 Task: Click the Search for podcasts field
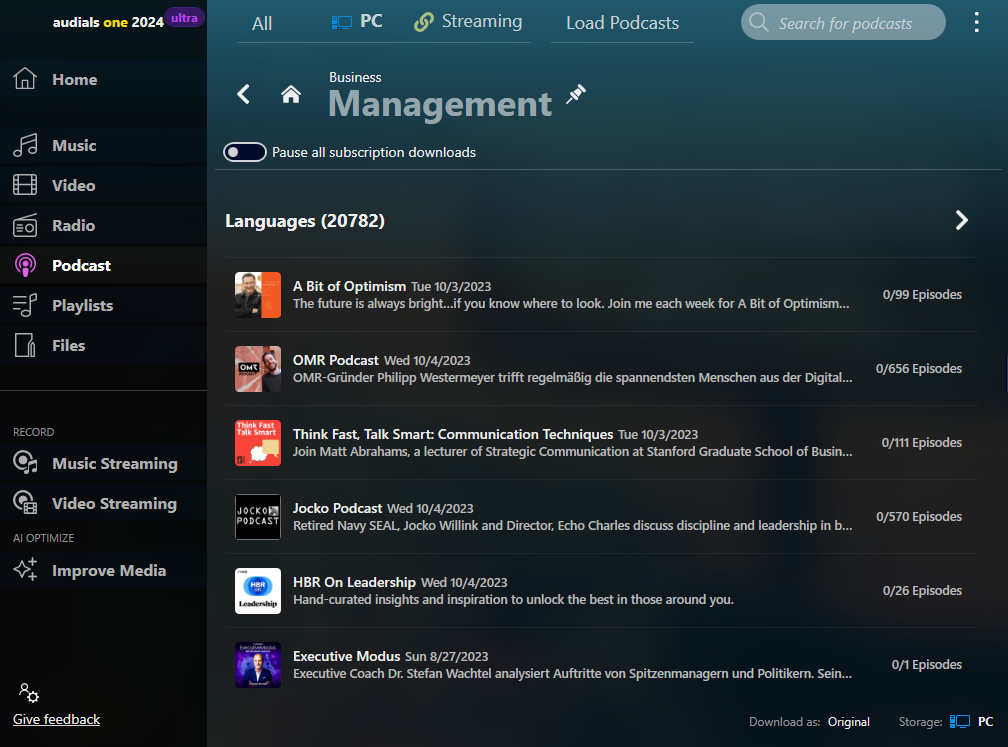coord(843,22)
